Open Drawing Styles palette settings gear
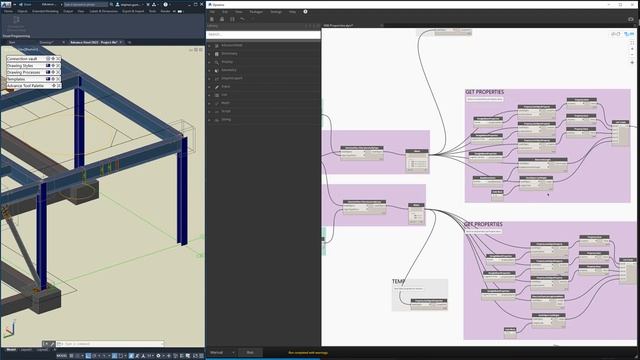640x360 pixels. point(53,65)
